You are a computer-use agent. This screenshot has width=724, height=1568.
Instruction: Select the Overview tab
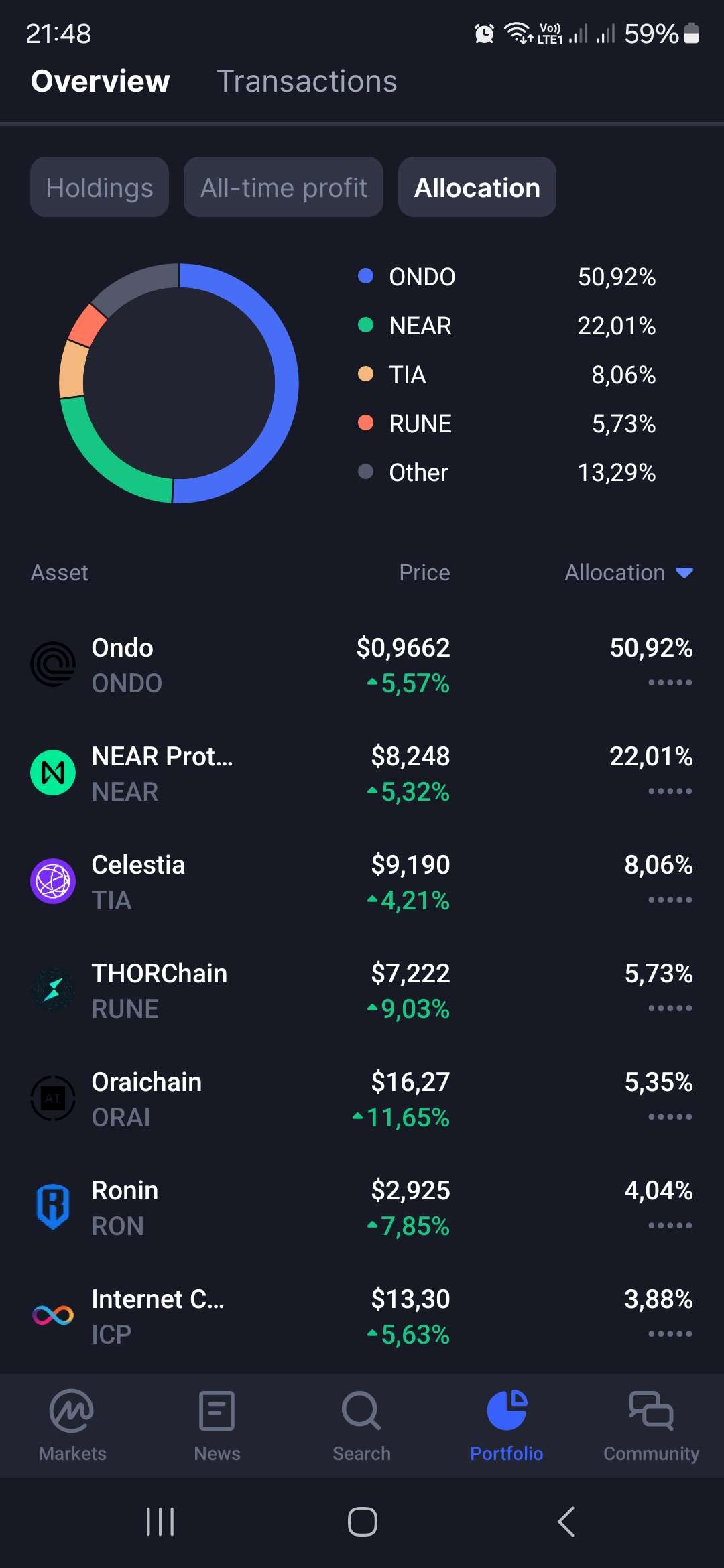click(101, 82)
